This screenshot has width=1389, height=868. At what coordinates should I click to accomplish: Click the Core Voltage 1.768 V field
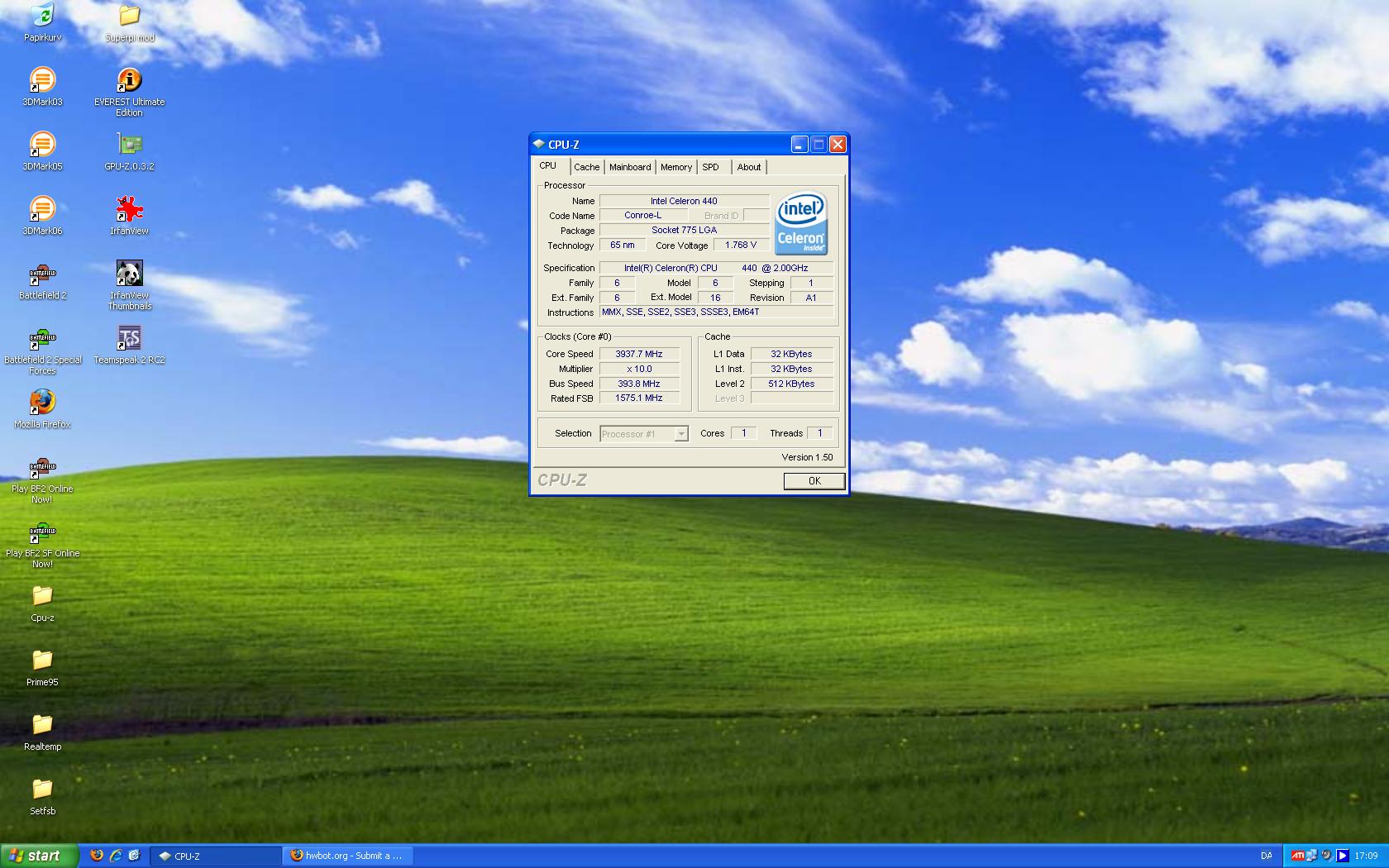(x=741, y=245)
